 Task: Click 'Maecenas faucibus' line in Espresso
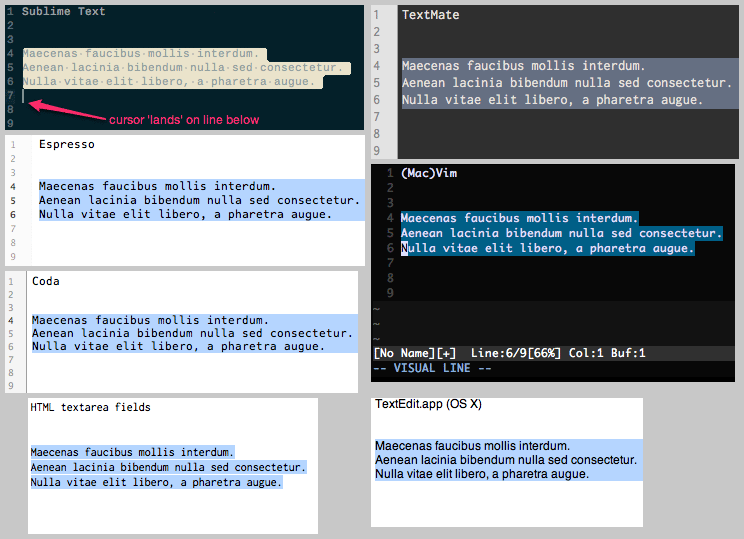click(157, 186)
